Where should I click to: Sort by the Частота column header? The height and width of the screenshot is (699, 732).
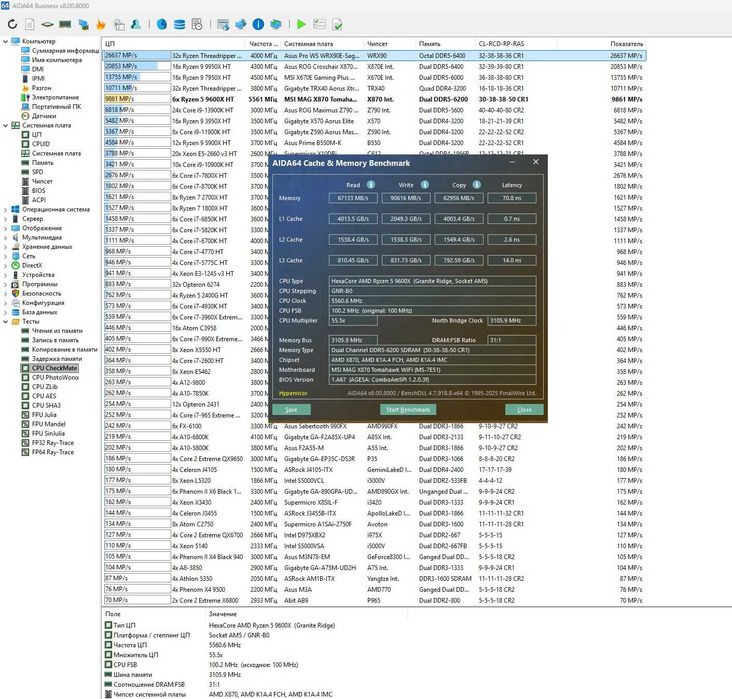pos(263,43)
